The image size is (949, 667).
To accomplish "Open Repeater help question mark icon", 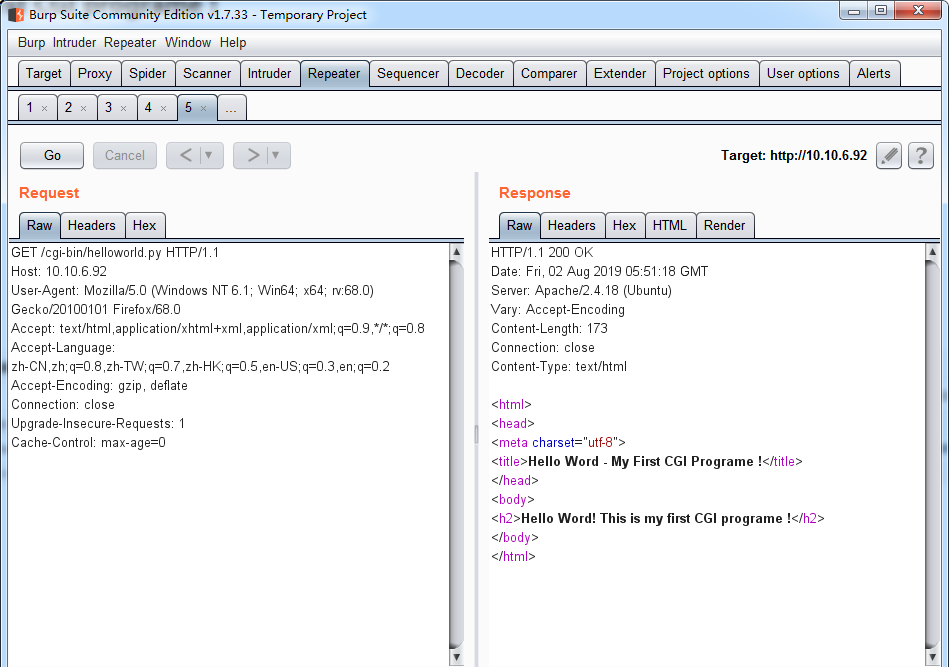I will coord(921,156).
